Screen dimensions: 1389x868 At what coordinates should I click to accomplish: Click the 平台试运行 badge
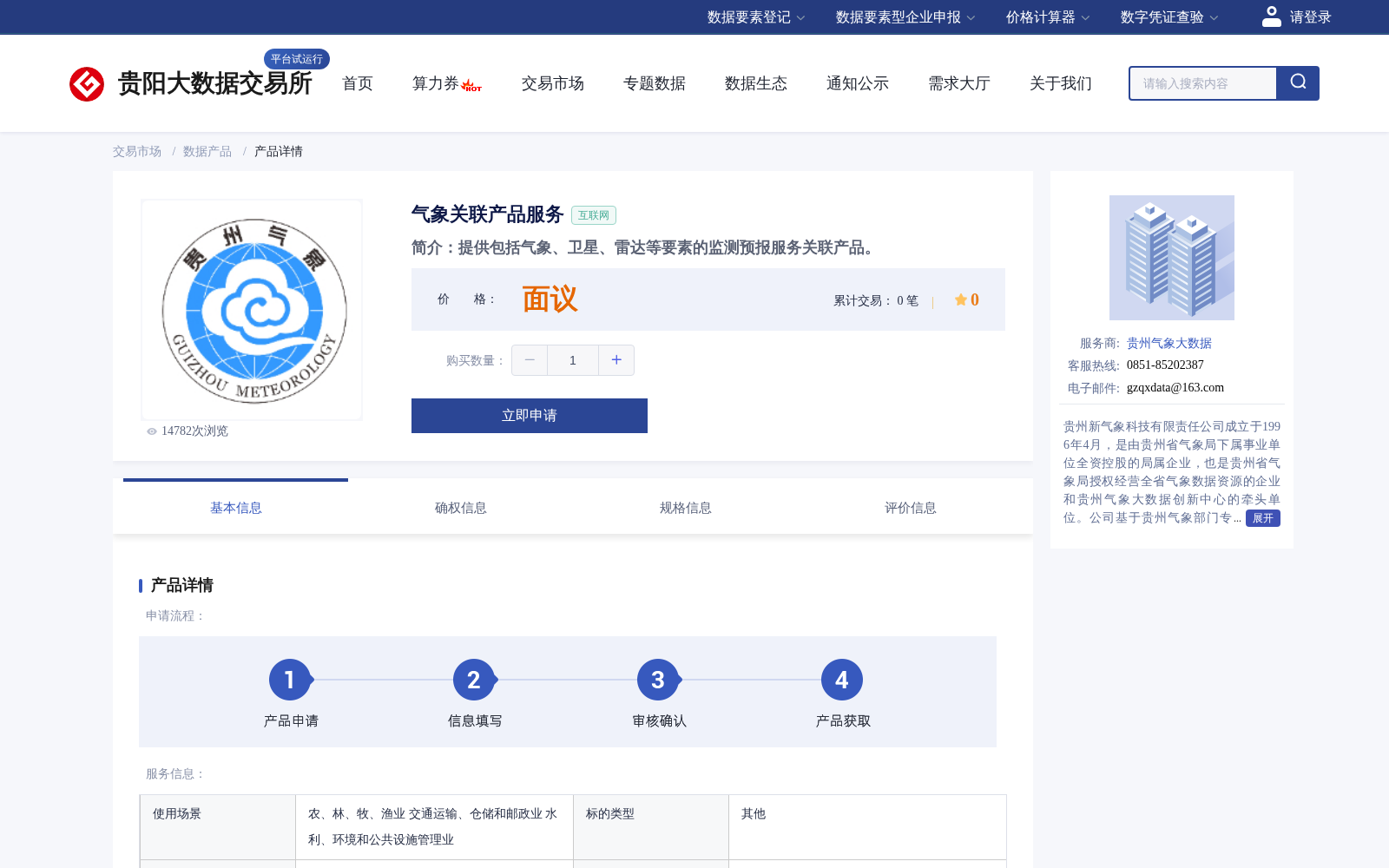(x=297, y=59)
